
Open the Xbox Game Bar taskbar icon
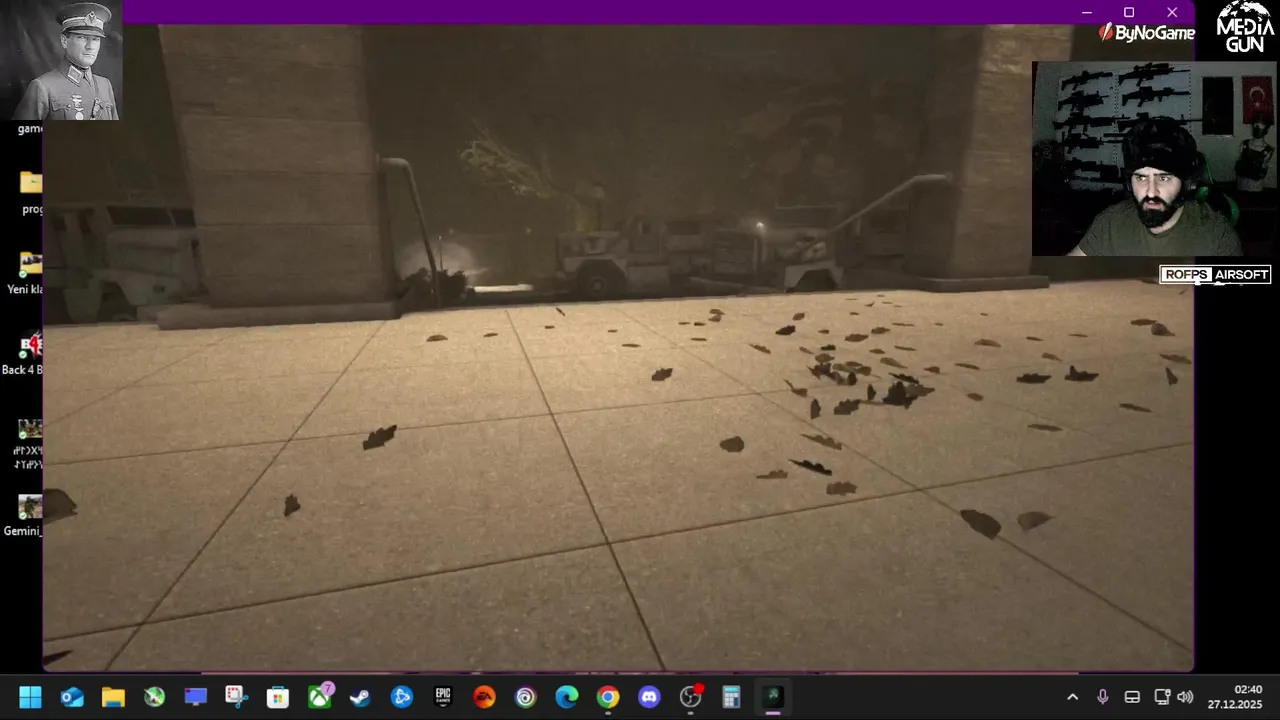(x=154, y=697)
